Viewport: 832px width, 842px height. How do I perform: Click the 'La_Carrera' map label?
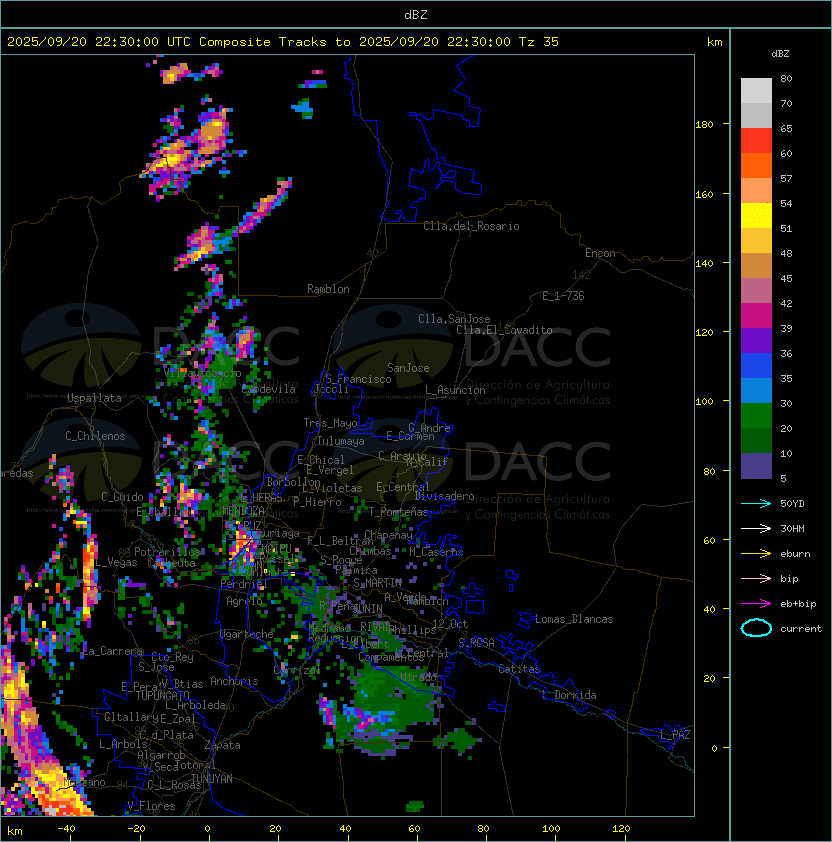coord(113,651)
